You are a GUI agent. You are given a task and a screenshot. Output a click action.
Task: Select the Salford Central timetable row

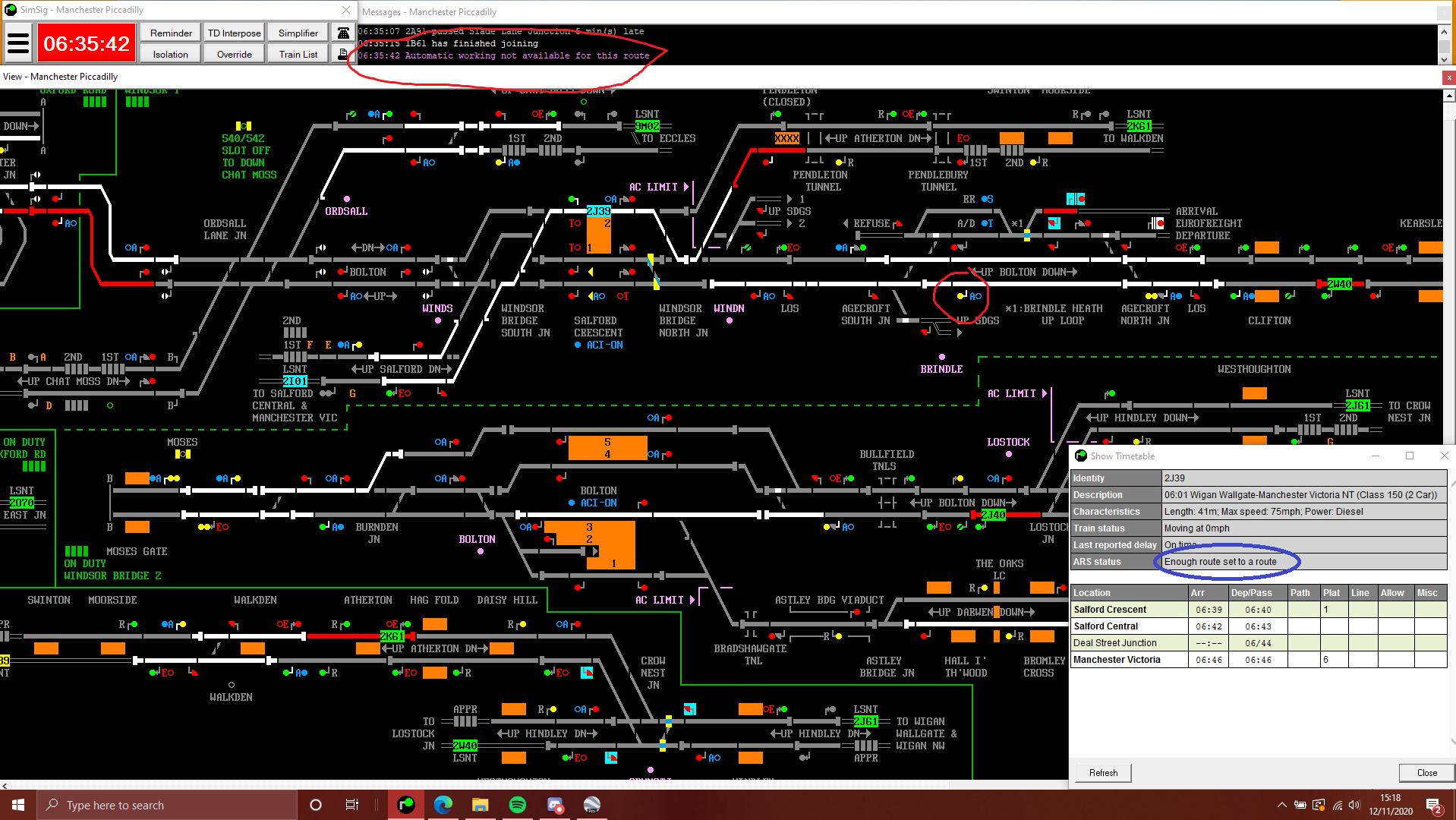coord(1259,626)
